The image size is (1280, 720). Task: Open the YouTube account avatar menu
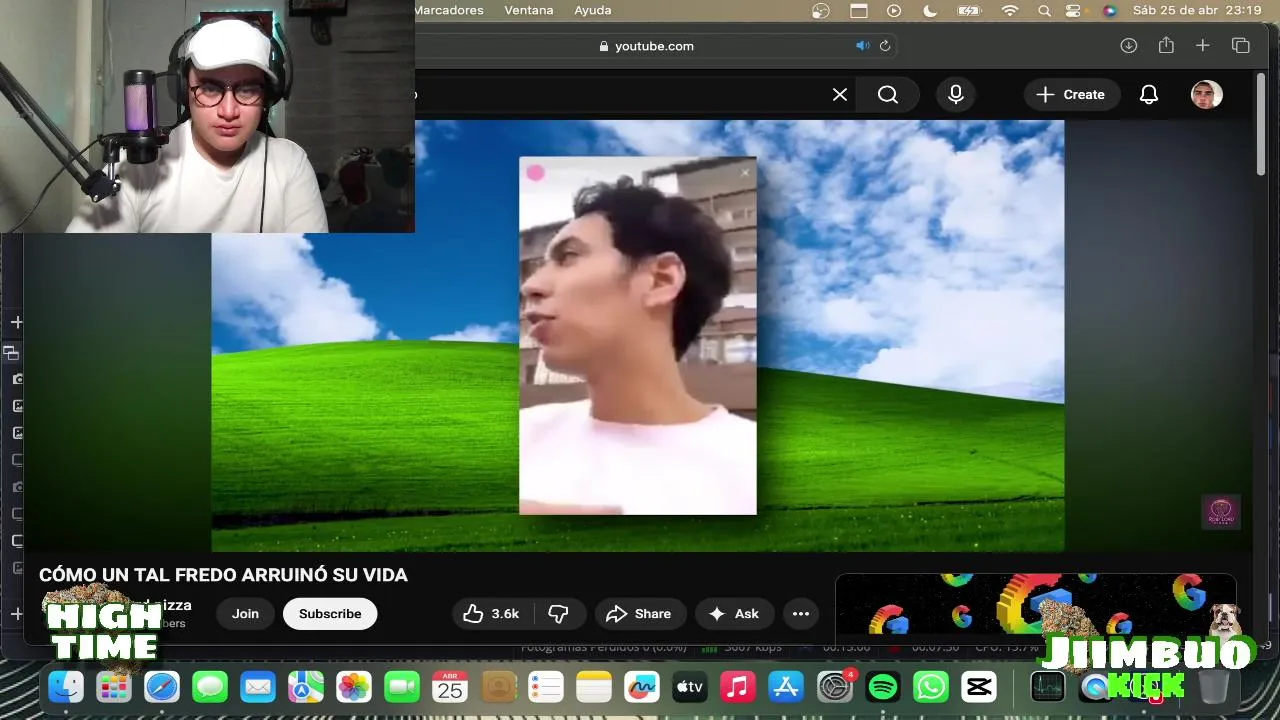point(1207,95)
